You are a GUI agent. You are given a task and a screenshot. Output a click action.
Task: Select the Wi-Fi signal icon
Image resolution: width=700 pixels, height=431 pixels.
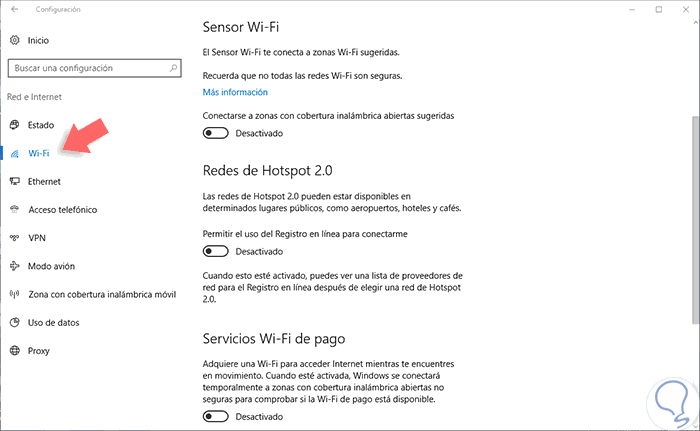click(14, 153)
